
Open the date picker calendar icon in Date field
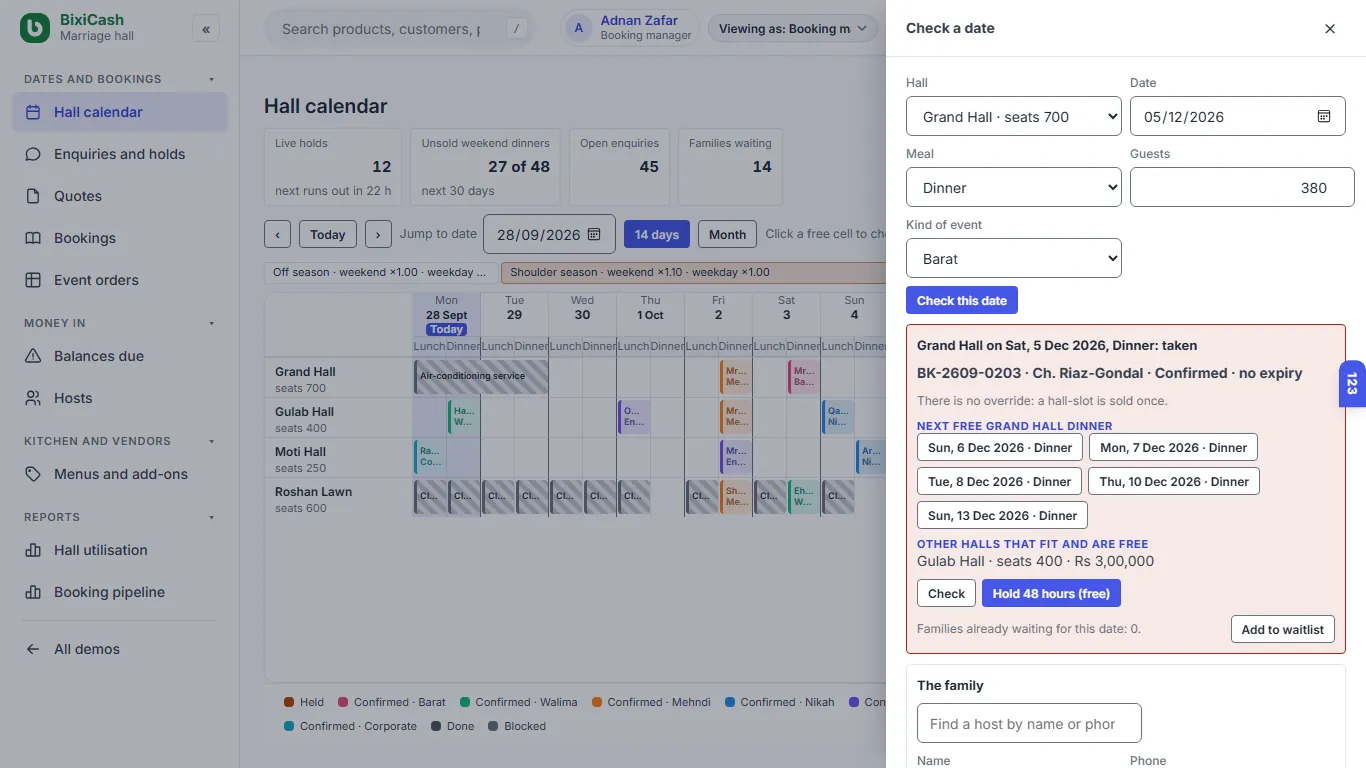pos(1324,116)
